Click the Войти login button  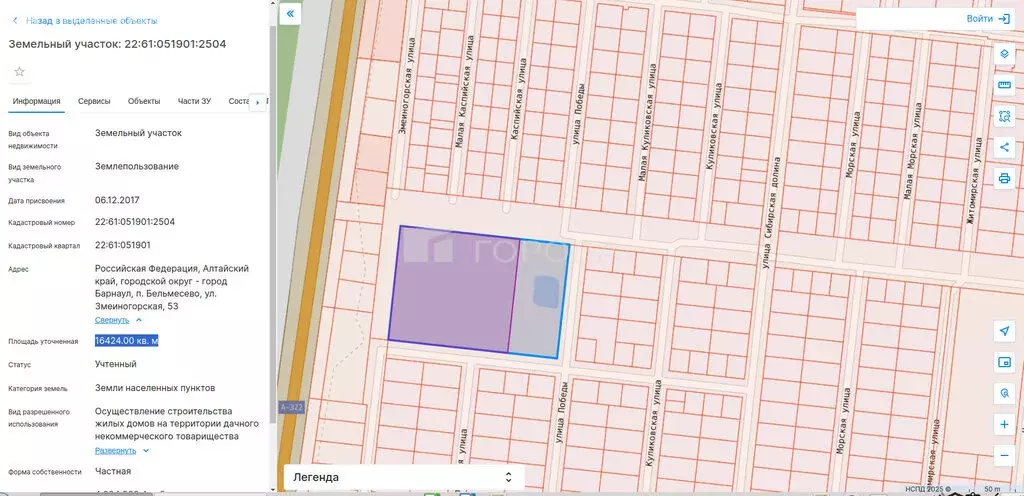point(988,19)
